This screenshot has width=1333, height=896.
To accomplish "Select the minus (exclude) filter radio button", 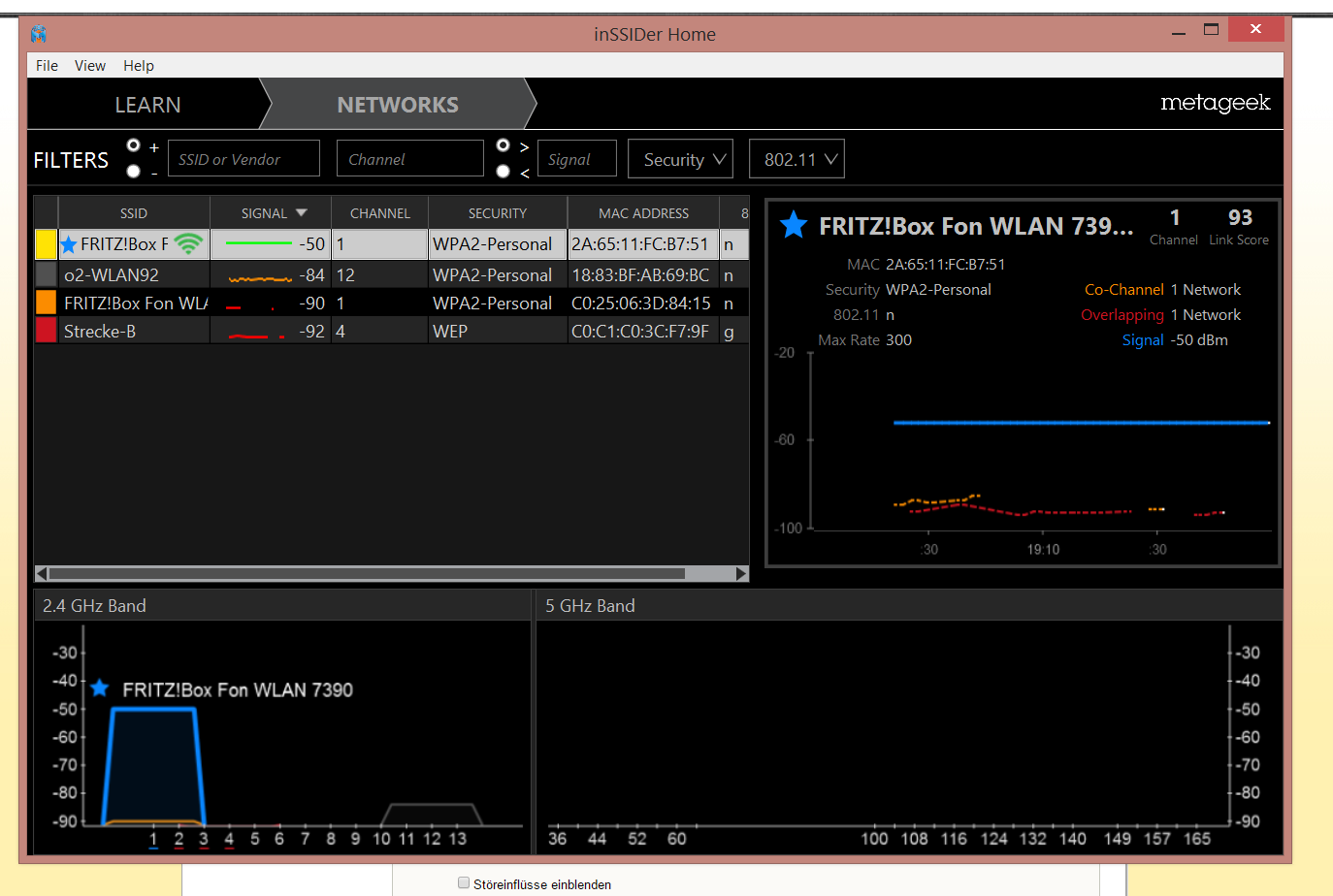I will click(x=134, y=171).
